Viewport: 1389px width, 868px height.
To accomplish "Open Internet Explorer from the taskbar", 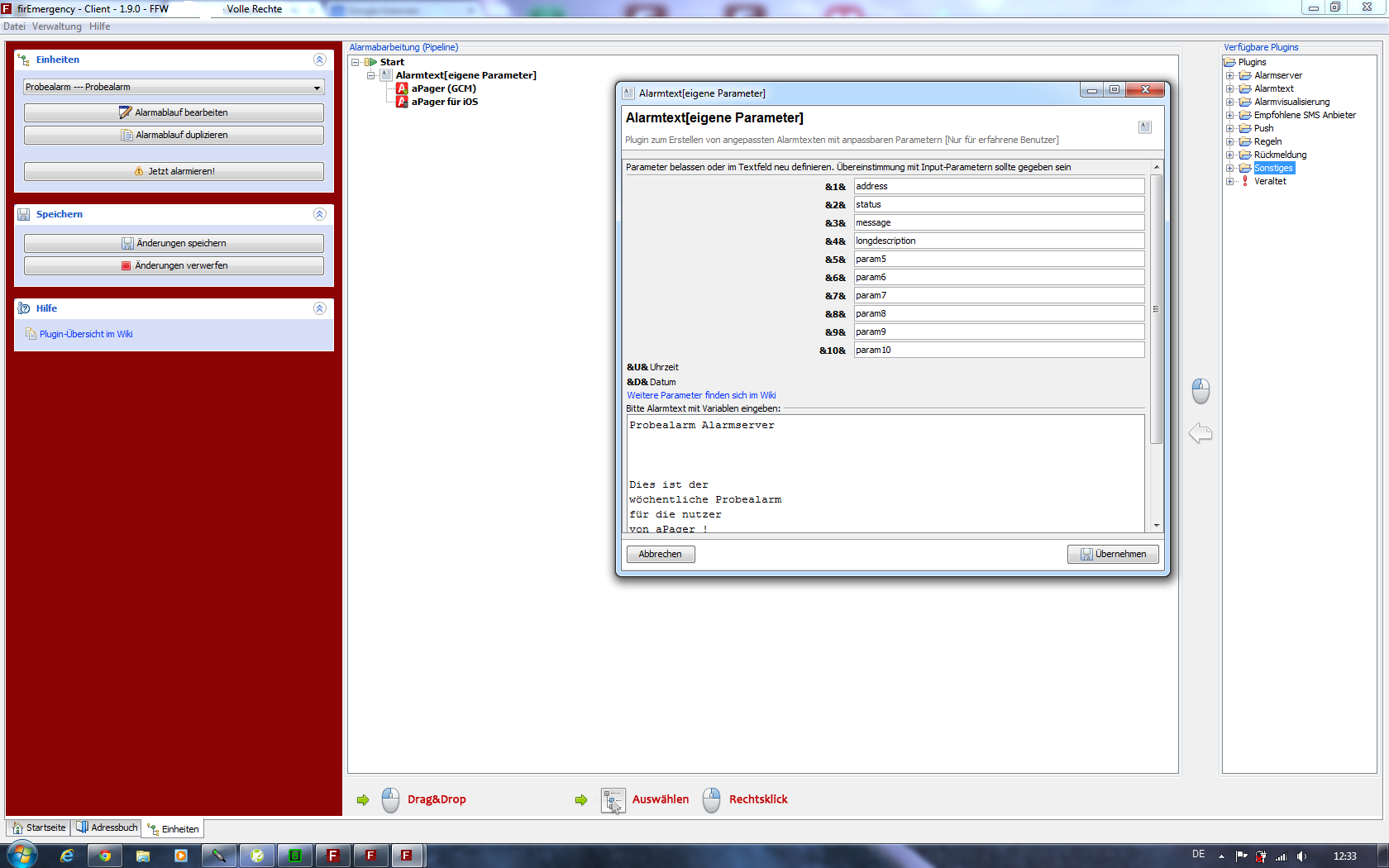I will (67, 856).
